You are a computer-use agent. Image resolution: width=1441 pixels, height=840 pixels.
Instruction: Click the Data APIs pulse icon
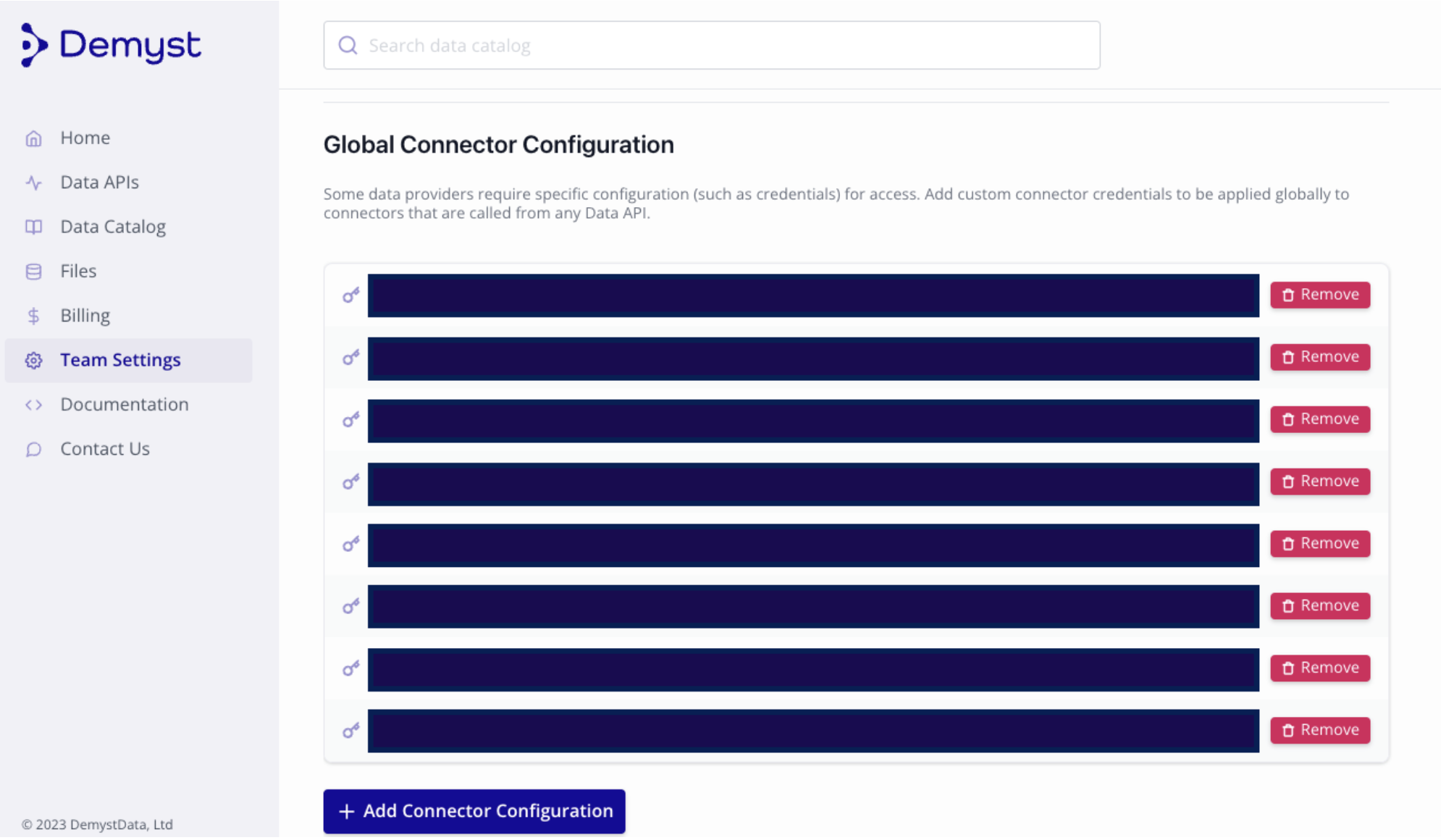tap(33, 182)
